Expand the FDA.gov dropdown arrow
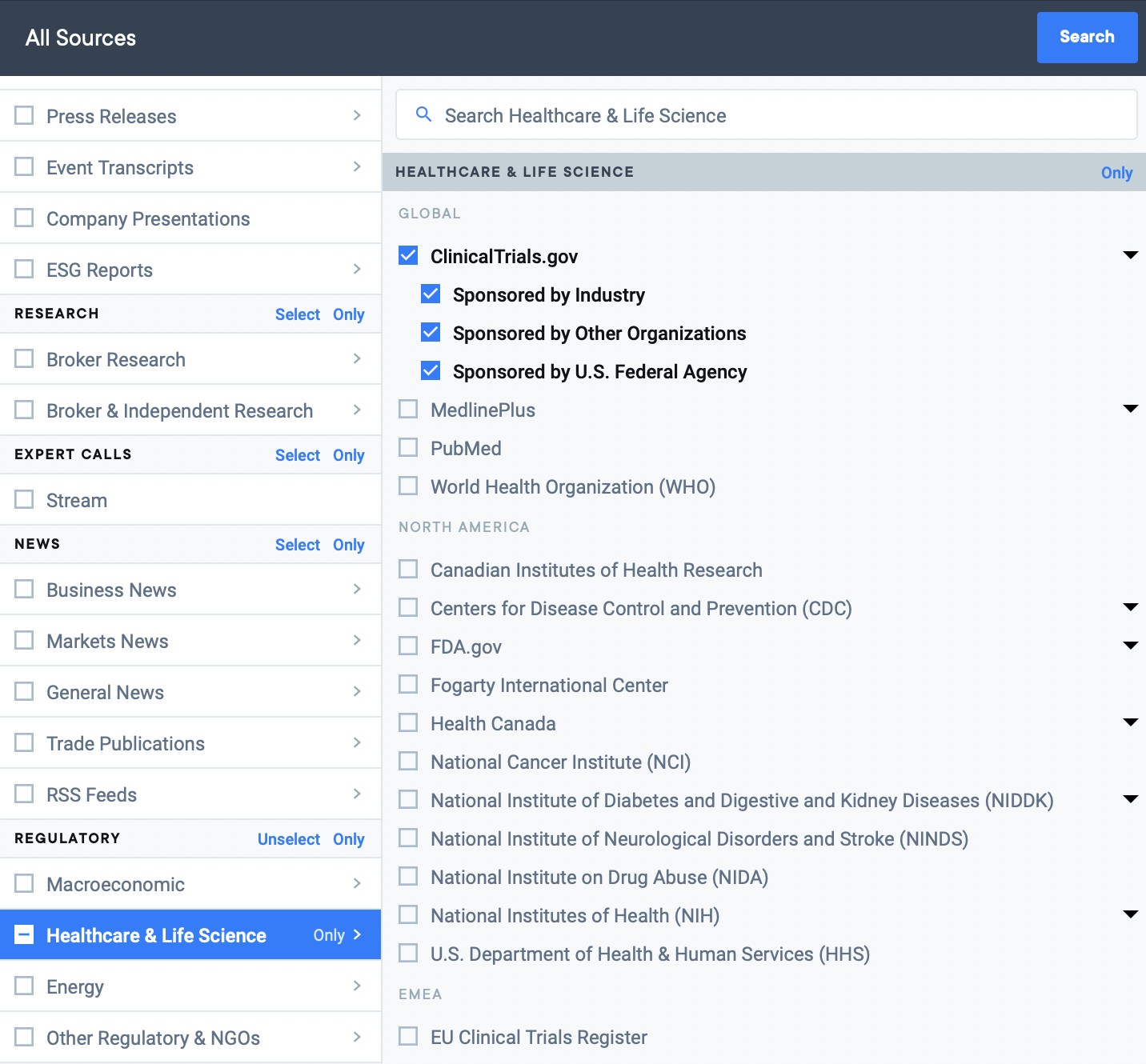 tap(1130, 646)
